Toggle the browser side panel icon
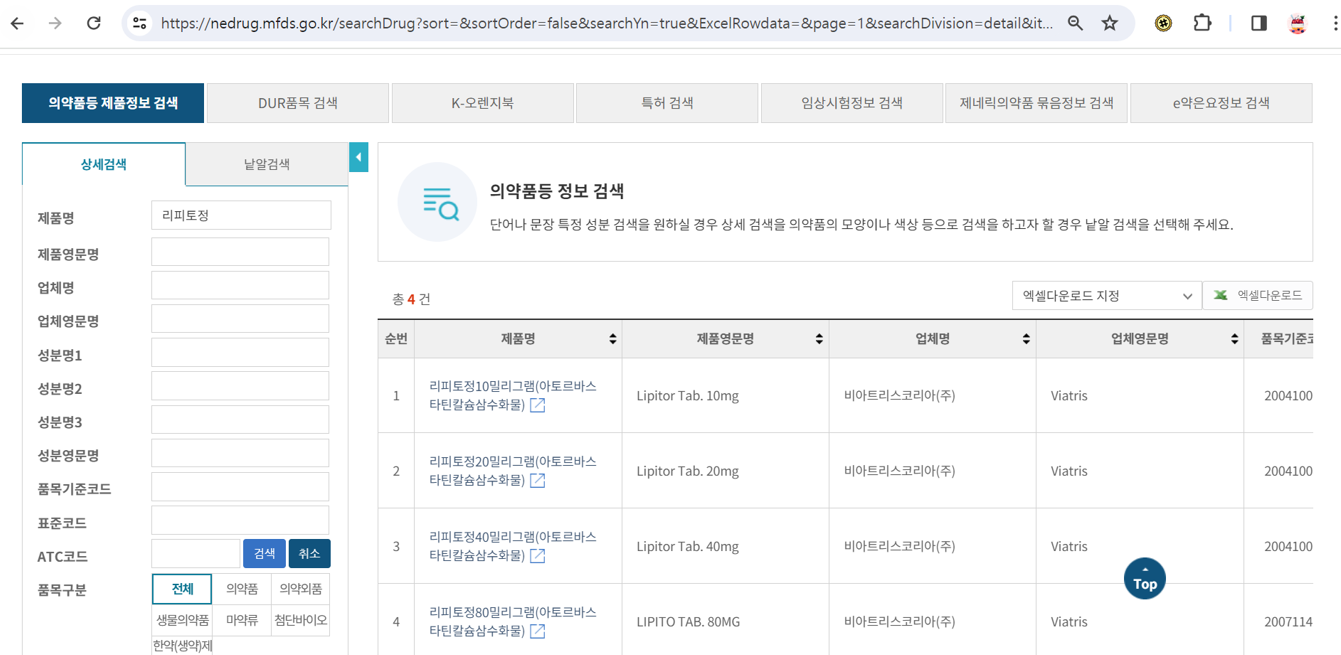1341x655 pixels. coord(1259,23)
